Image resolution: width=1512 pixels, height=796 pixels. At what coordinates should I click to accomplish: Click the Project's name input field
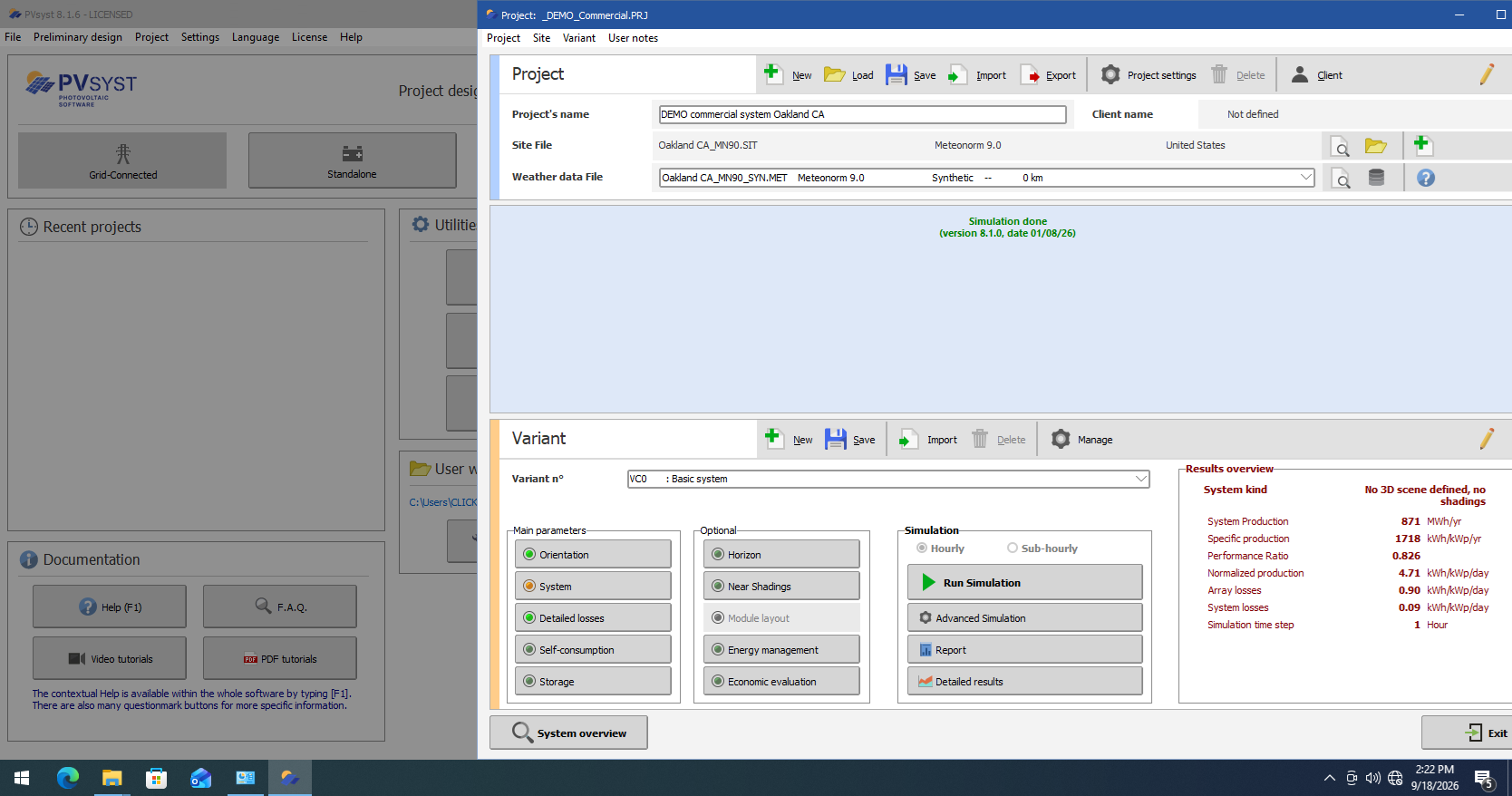[862, 114]
